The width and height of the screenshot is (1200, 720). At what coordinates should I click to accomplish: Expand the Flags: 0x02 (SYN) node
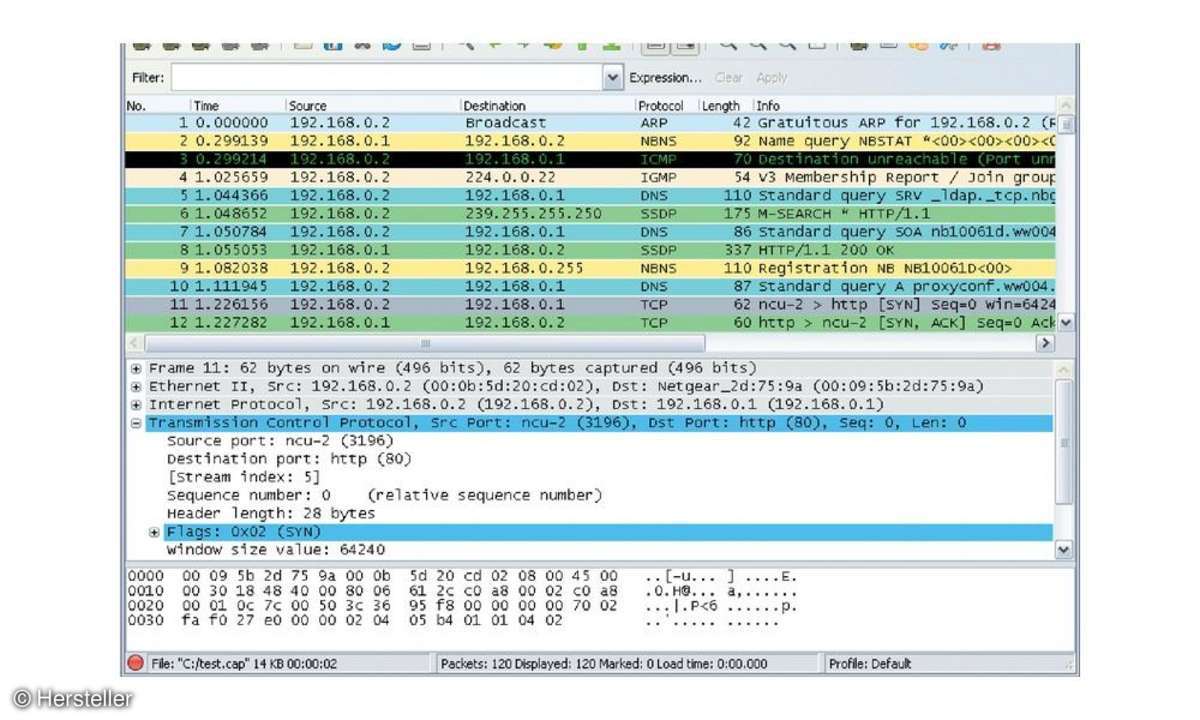point(154,532)
